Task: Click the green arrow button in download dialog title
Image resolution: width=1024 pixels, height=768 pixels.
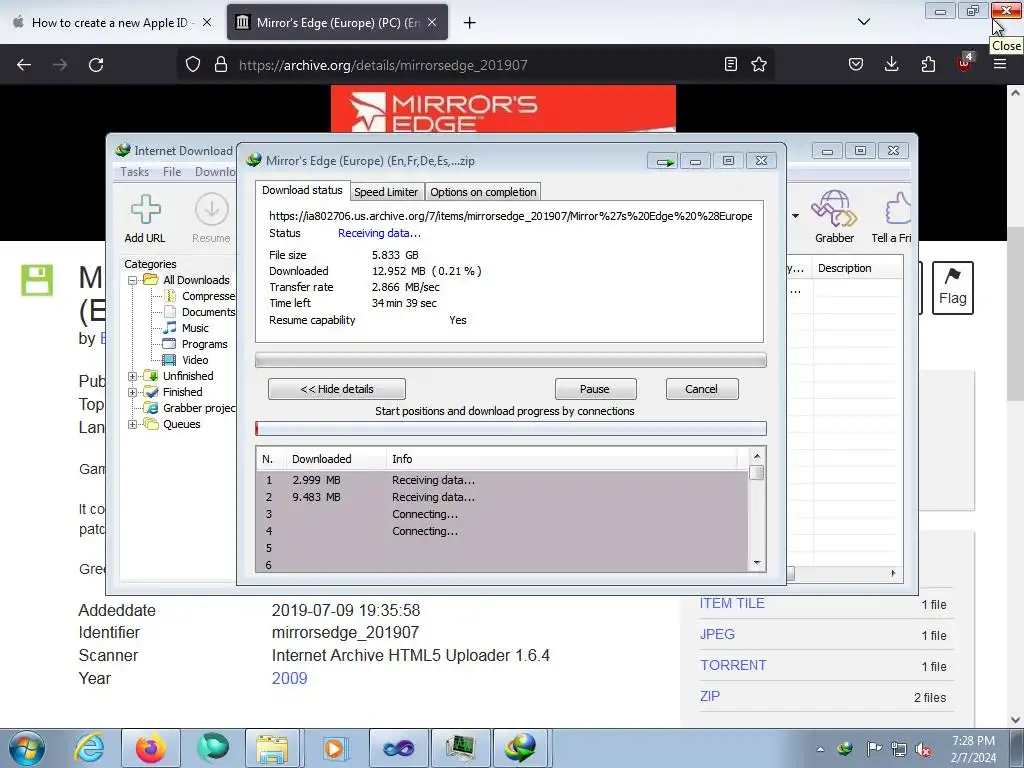Action: pyautogui.click(x=664, y=161)
